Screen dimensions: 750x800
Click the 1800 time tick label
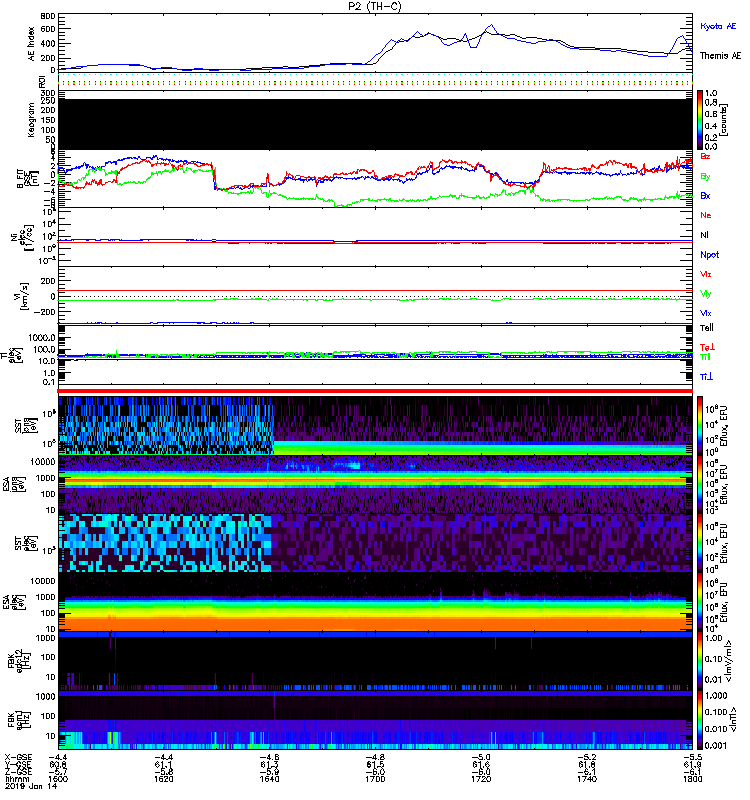(x=692, y=779)
